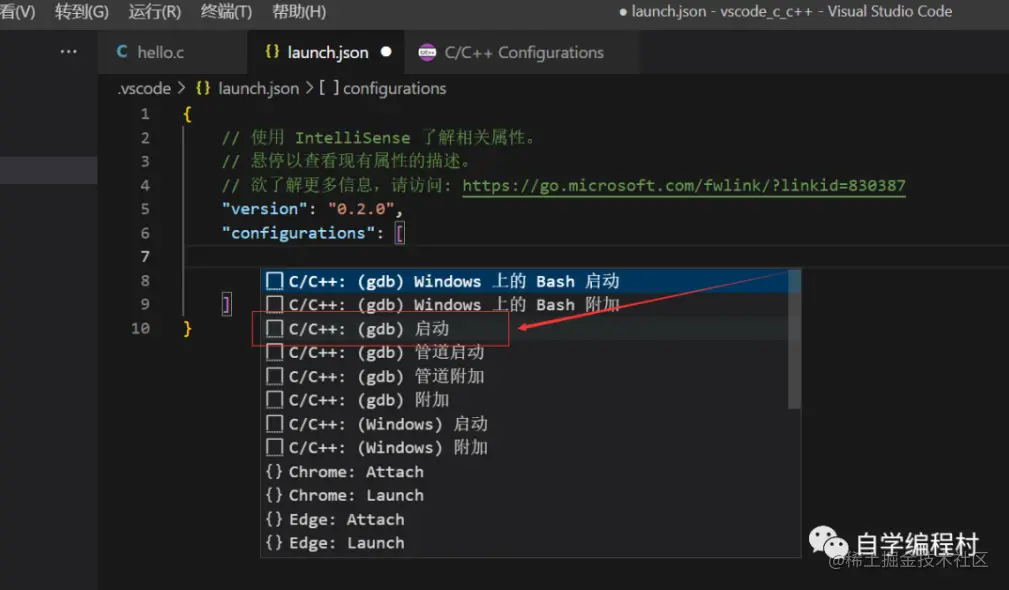Select C/C++: (gdb) 管道启动 suggestion
The image size is (1009, 590).
tap(524, 353)
